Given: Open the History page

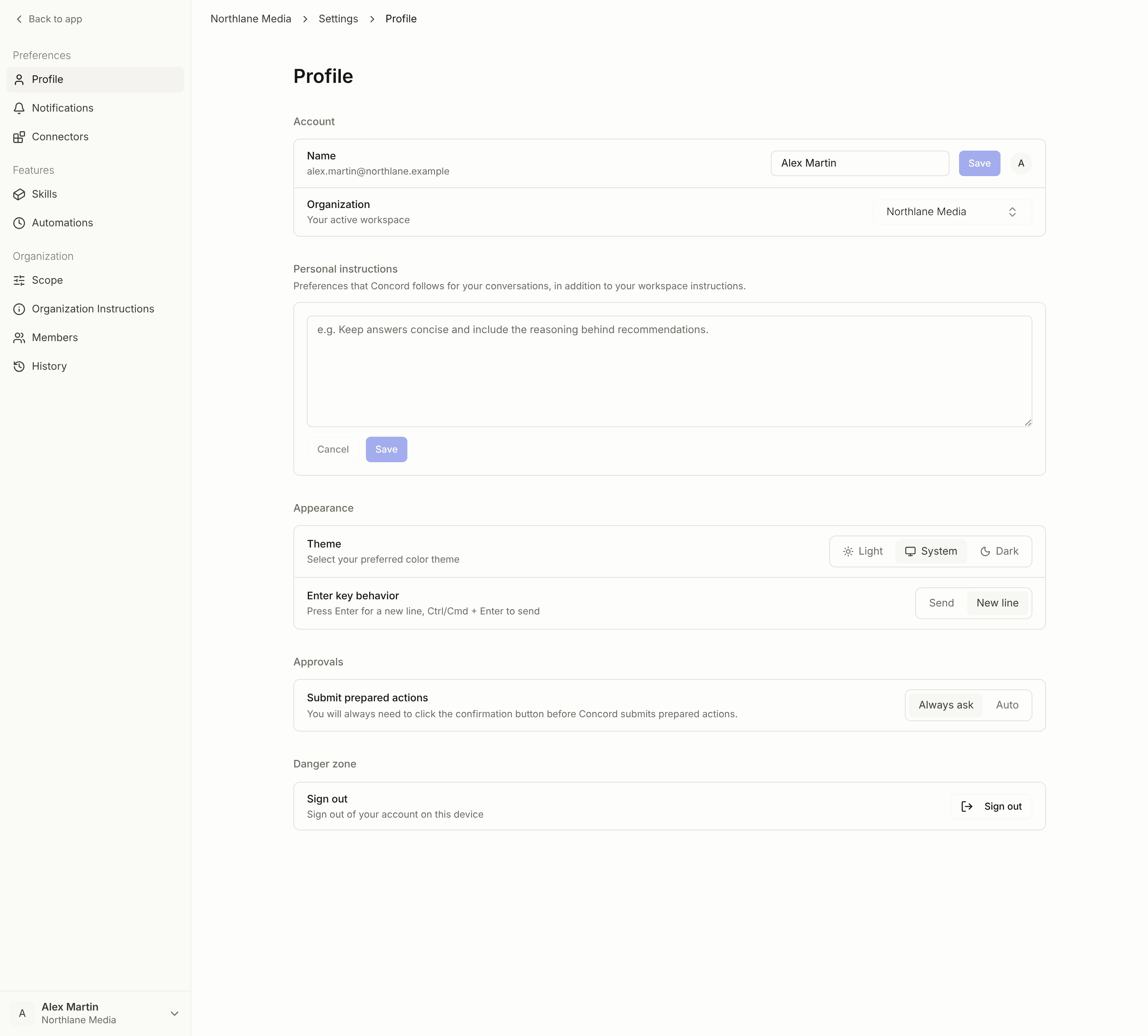Looking at the screenshot, I should 95,367.
